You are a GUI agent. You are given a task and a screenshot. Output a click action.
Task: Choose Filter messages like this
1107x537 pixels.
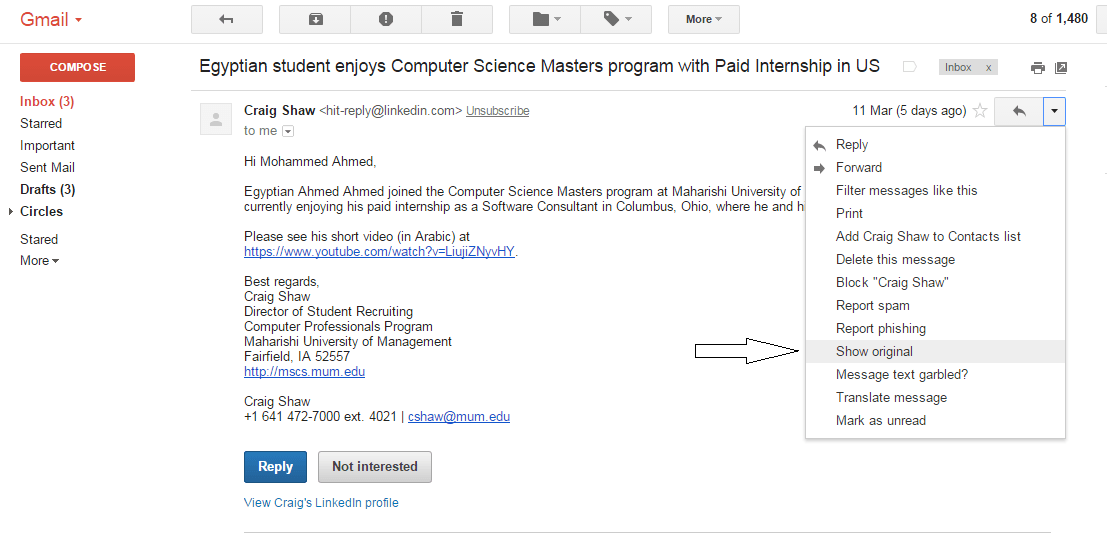(906, 190)
